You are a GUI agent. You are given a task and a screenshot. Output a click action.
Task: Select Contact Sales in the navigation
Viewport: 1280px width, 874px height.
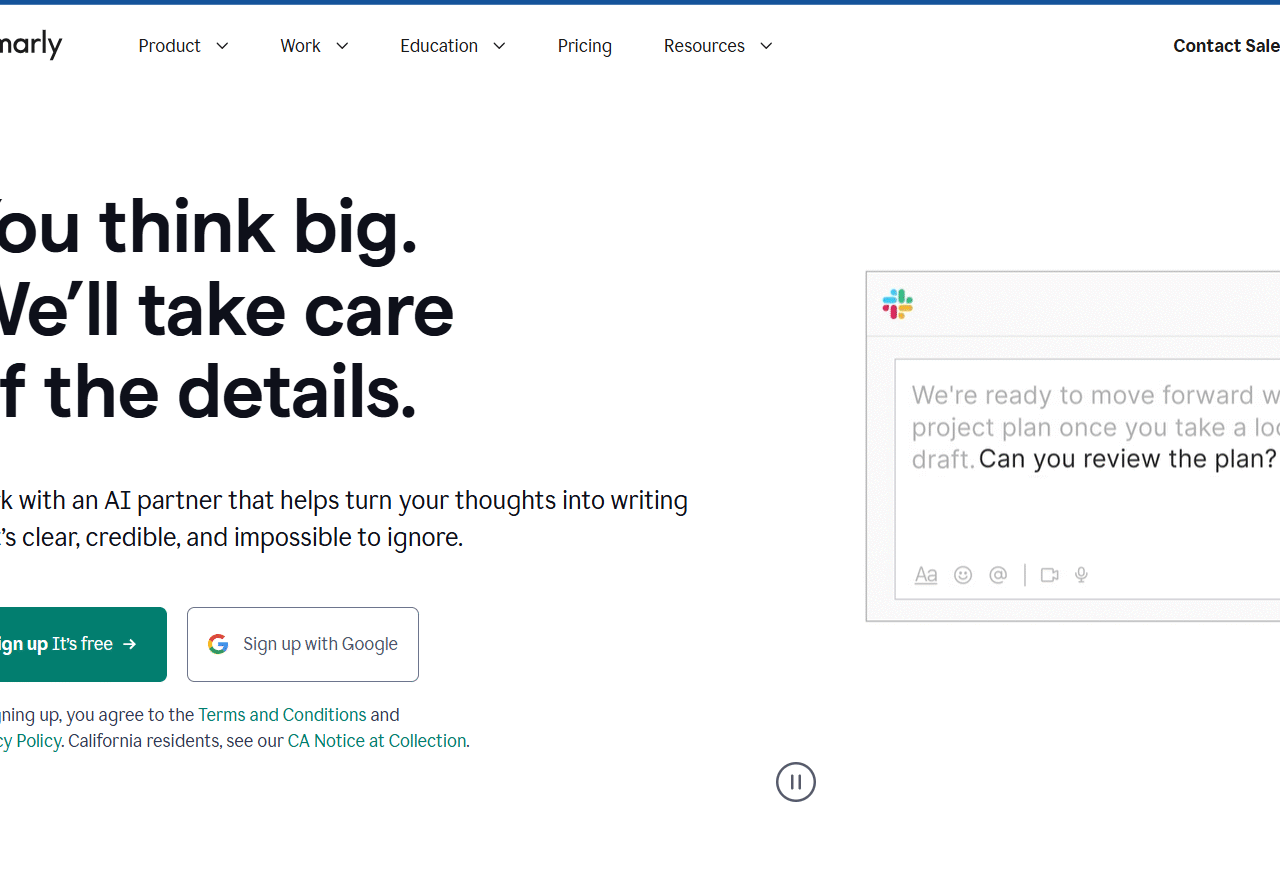[1227, 46]
